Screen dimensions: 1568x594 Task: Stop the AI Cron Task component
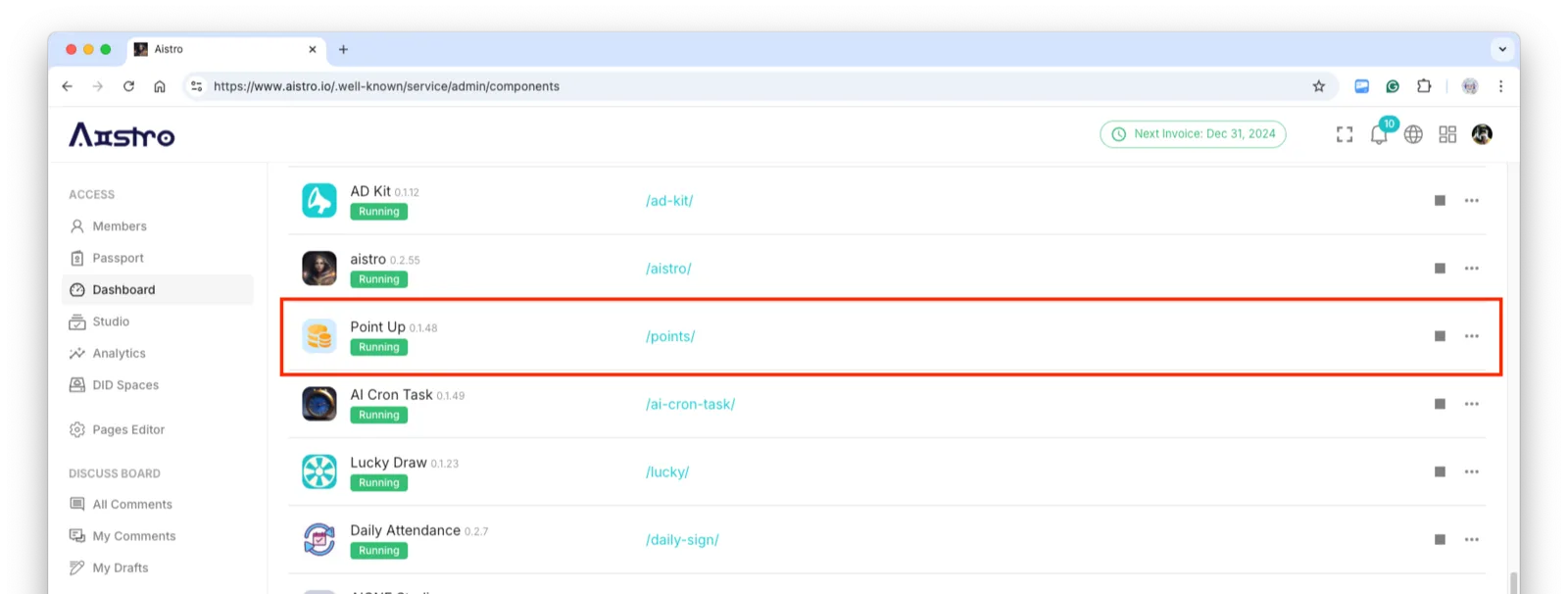[x=1440, y=404]
